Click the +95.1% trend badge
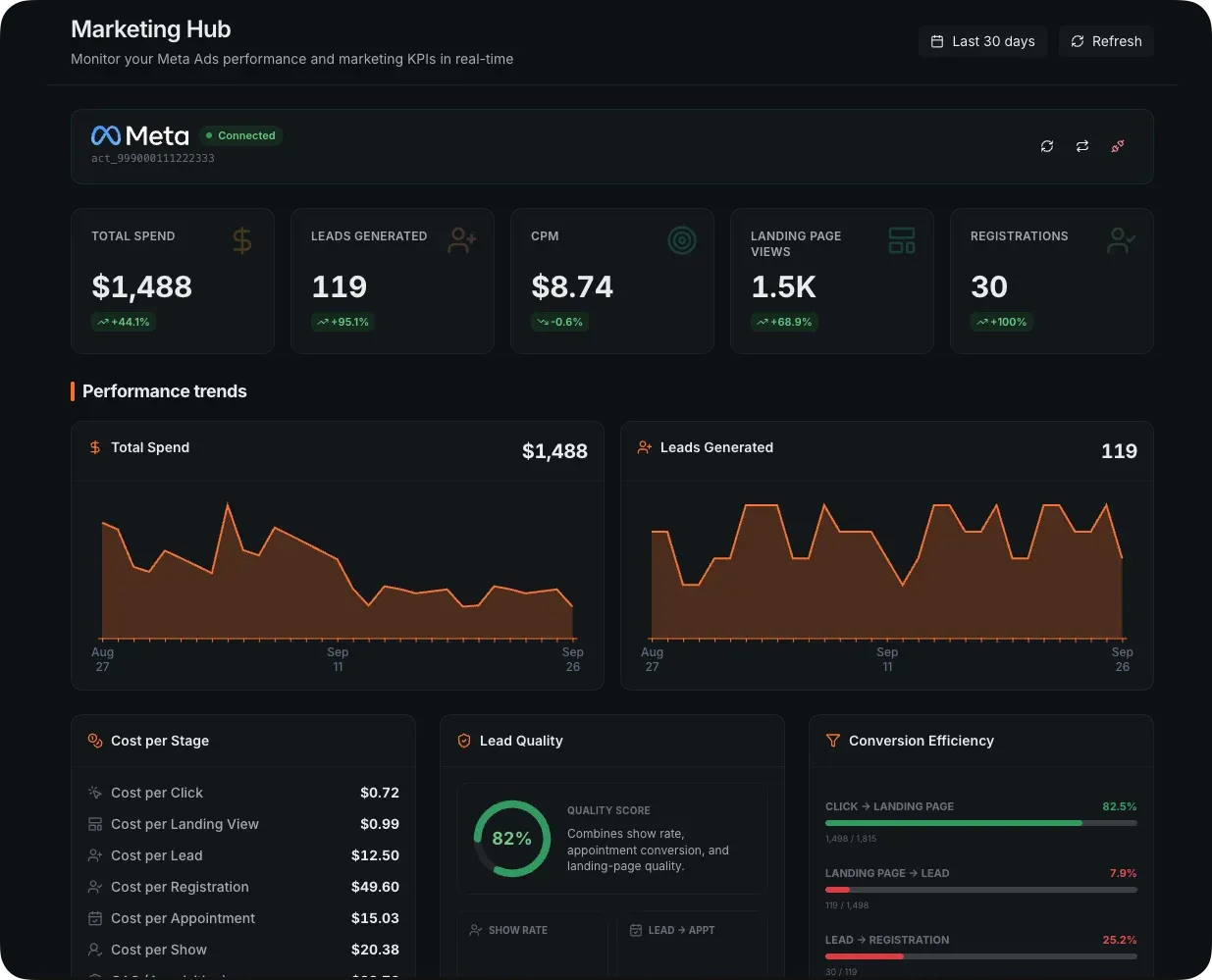Viewport: 1212px width, 980px height. coord(343,322)
